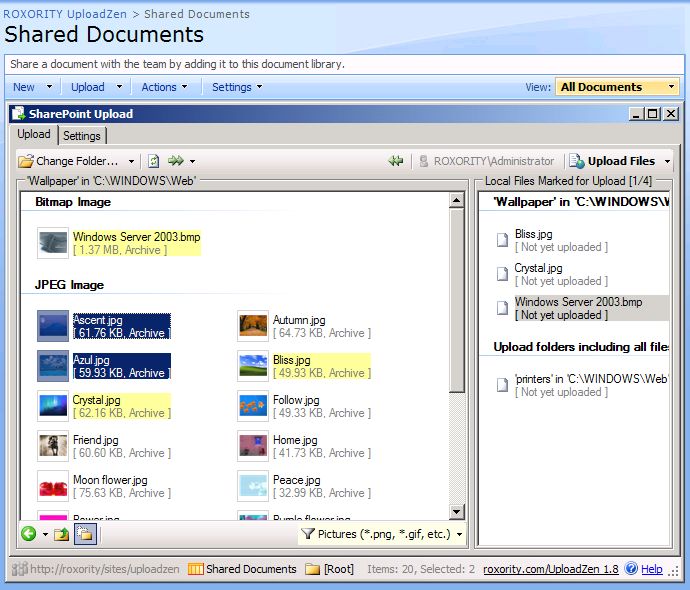Open the New dropdown menu

tap(33, 87)
